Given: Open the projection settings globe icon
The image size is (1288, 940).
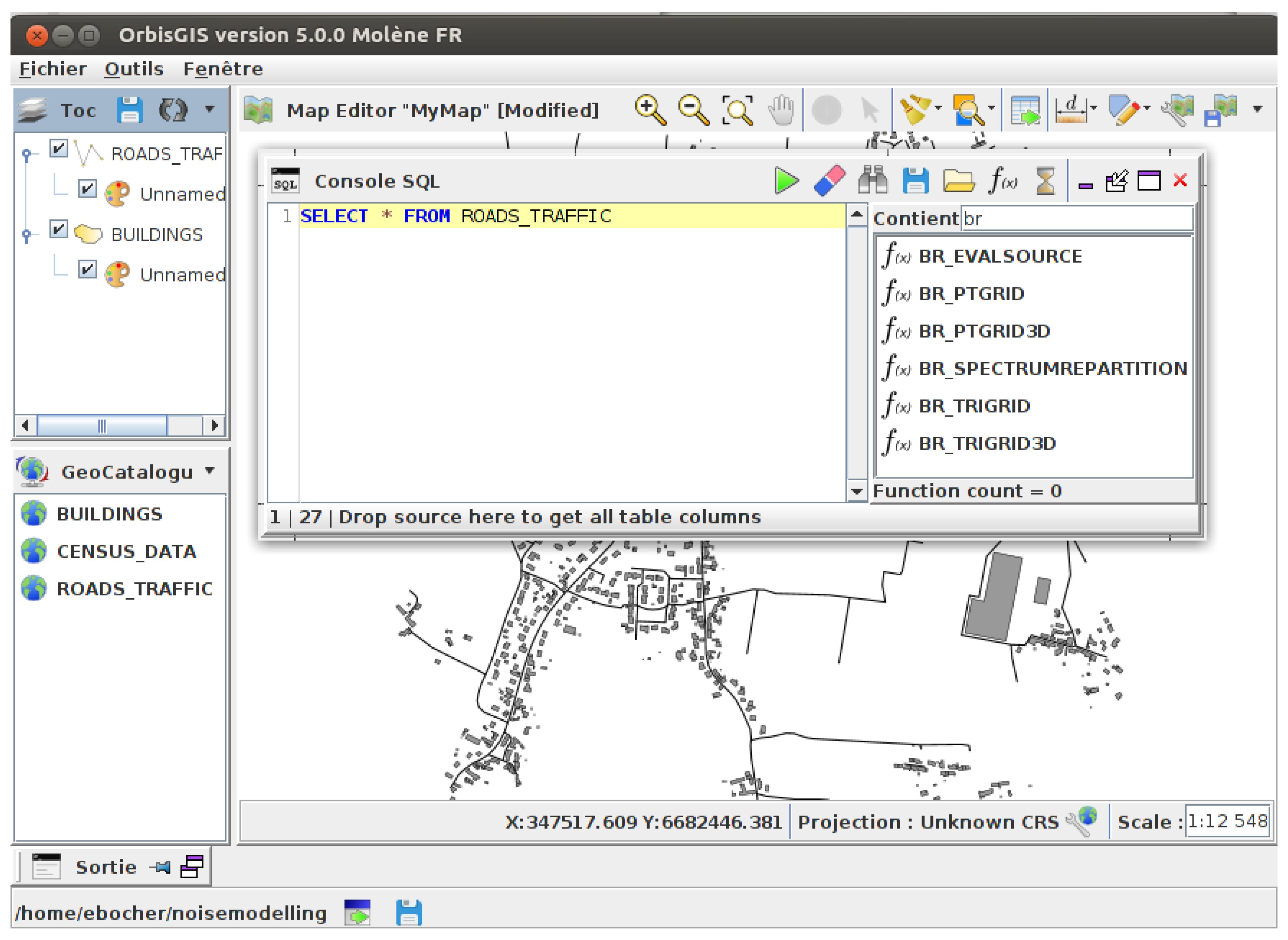Looking at the screenshot, I should tap(1082, 821).
